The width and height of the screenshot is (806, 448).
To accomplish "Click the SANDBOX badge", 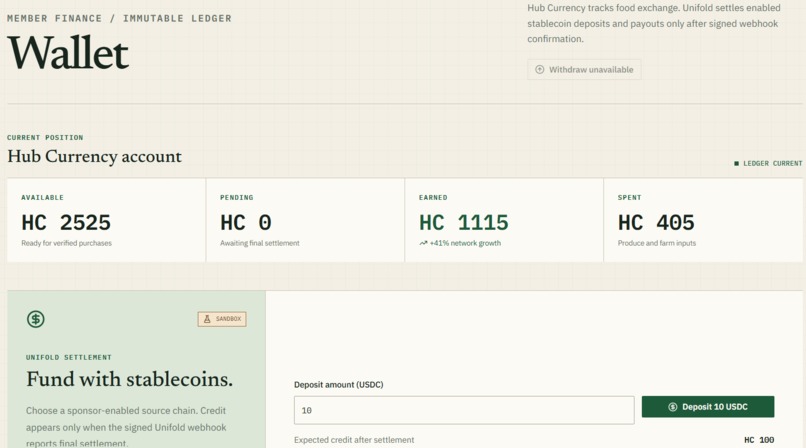I will click(x=222, y=319).
